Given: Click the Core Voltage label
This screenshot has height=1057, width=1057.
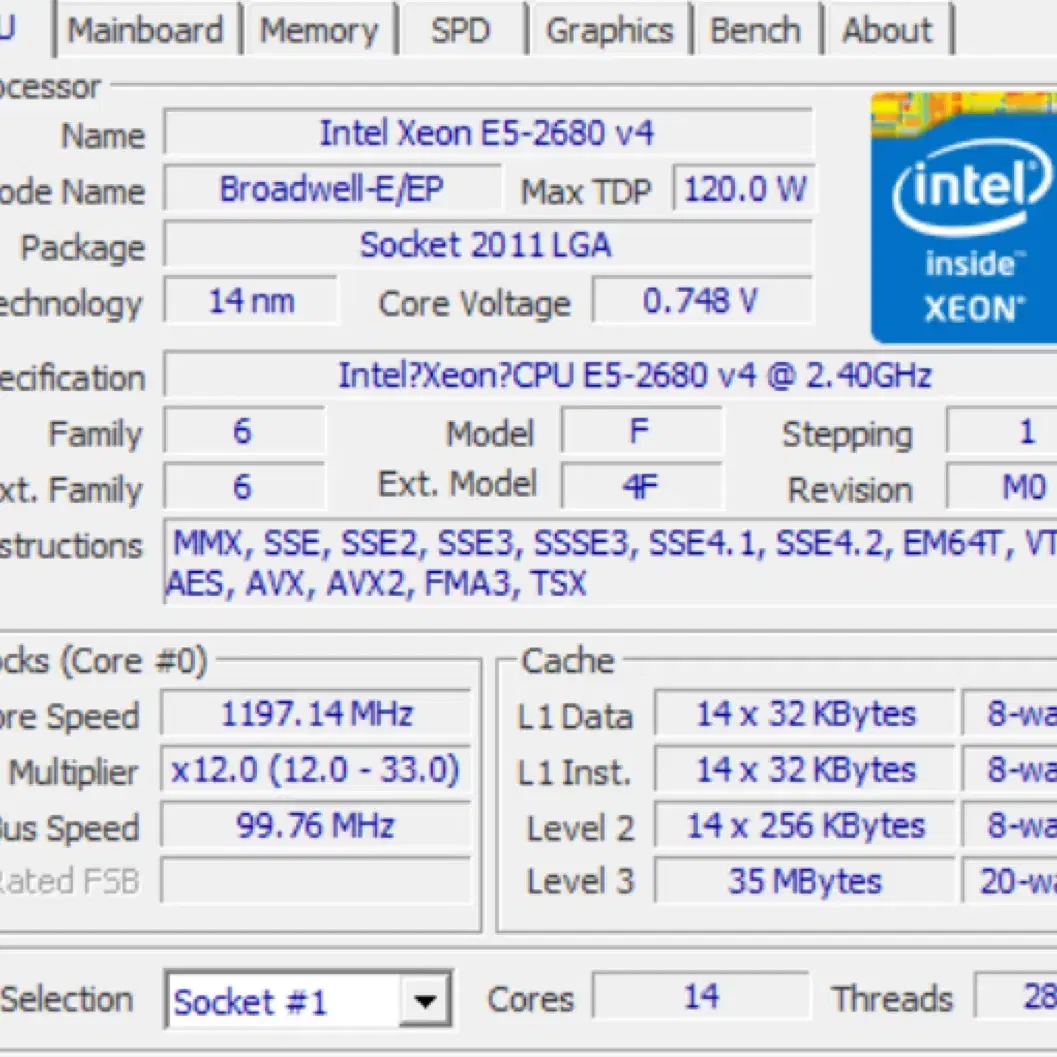Looking at the screenshot, I should (x=475, y=304).
